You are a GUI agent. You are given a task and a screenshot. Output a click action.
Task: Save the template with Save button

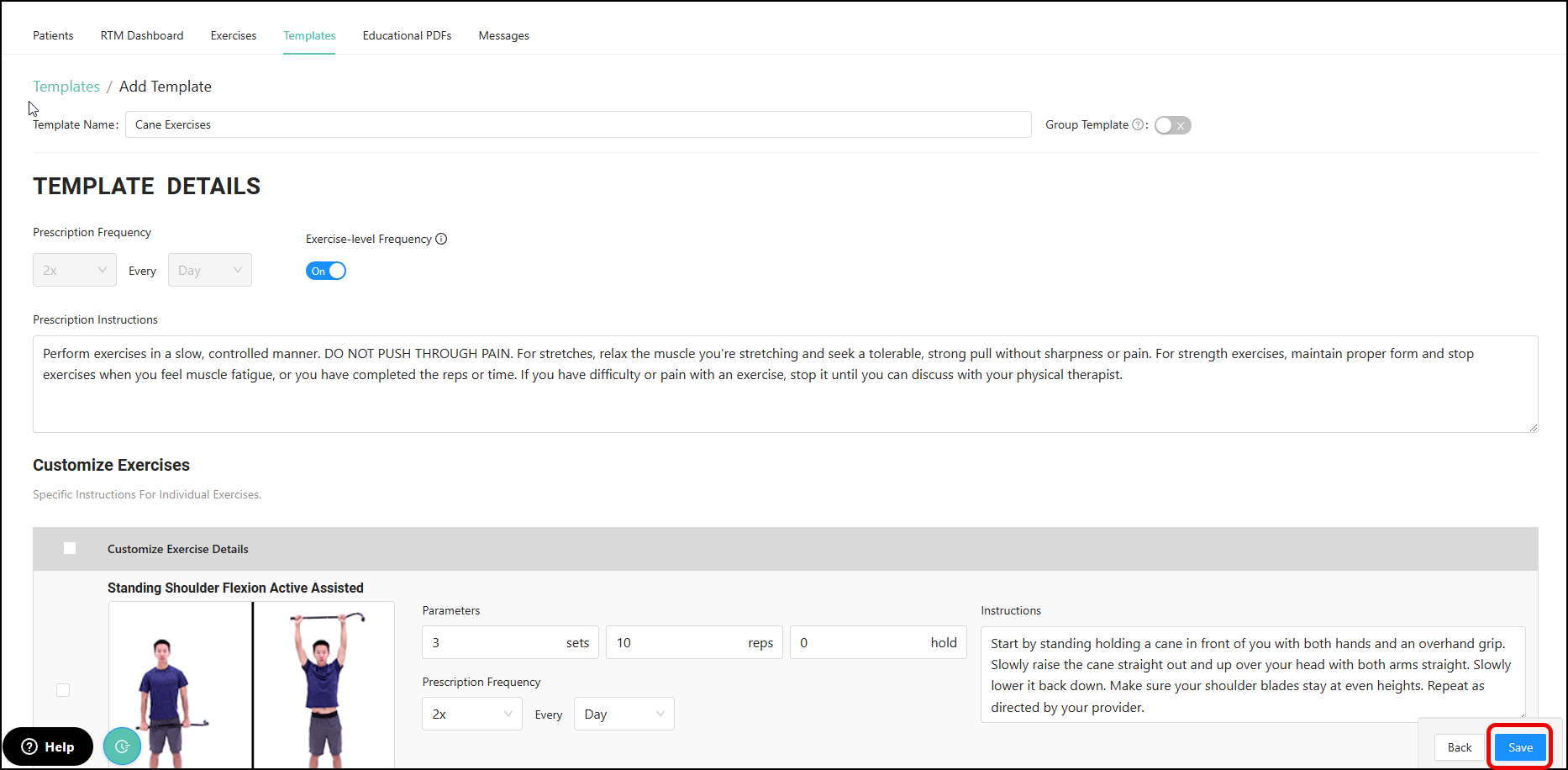[x=1519, y=747]
